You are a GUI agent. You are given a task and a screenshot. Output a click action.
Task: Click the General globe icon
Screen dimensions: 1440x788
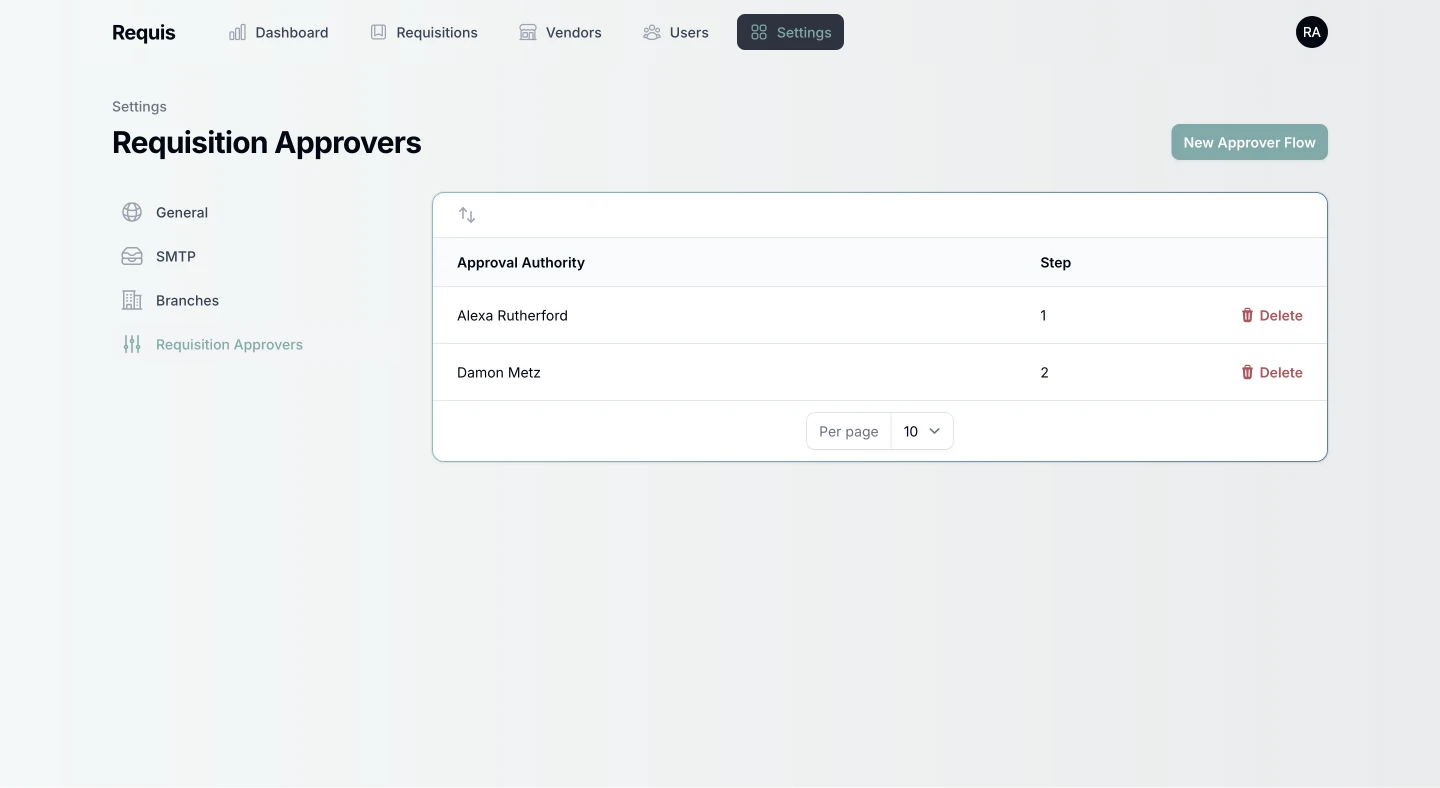132,212
